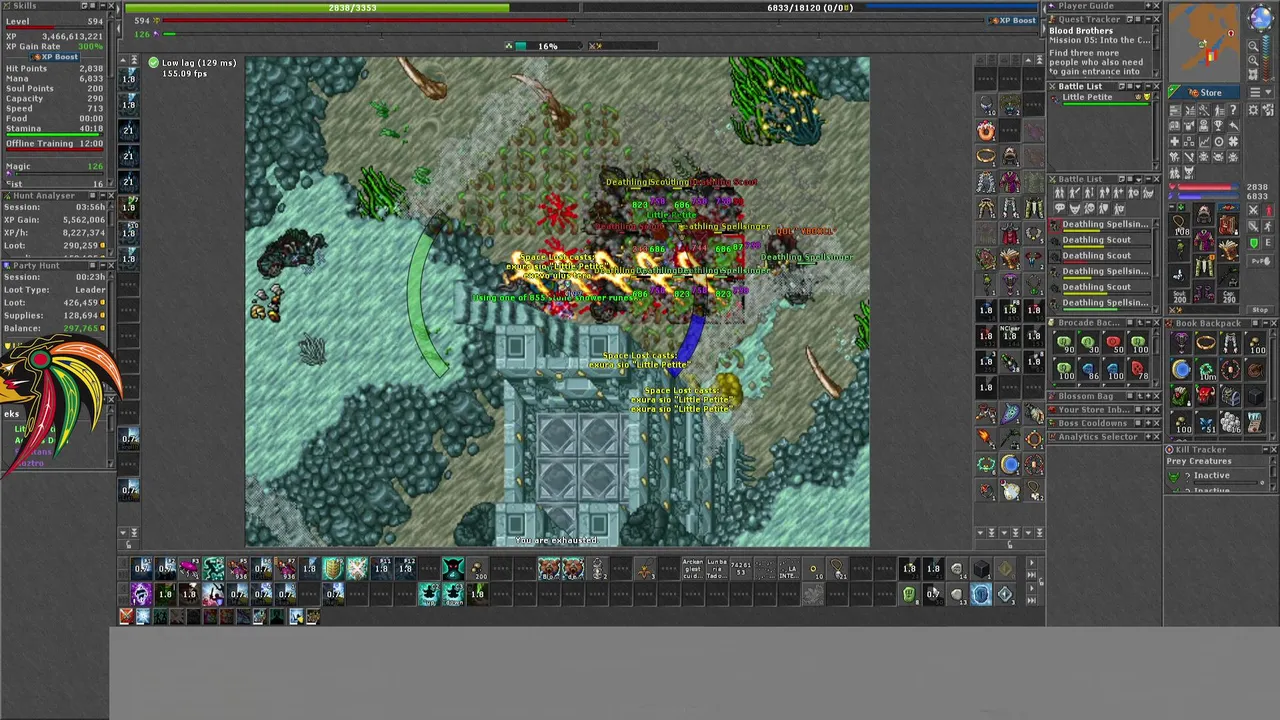This screenshot has width=1280, height=720.
Task: Select the blue moon mirror item in Book Backpack
Action: pos(1182,370)
